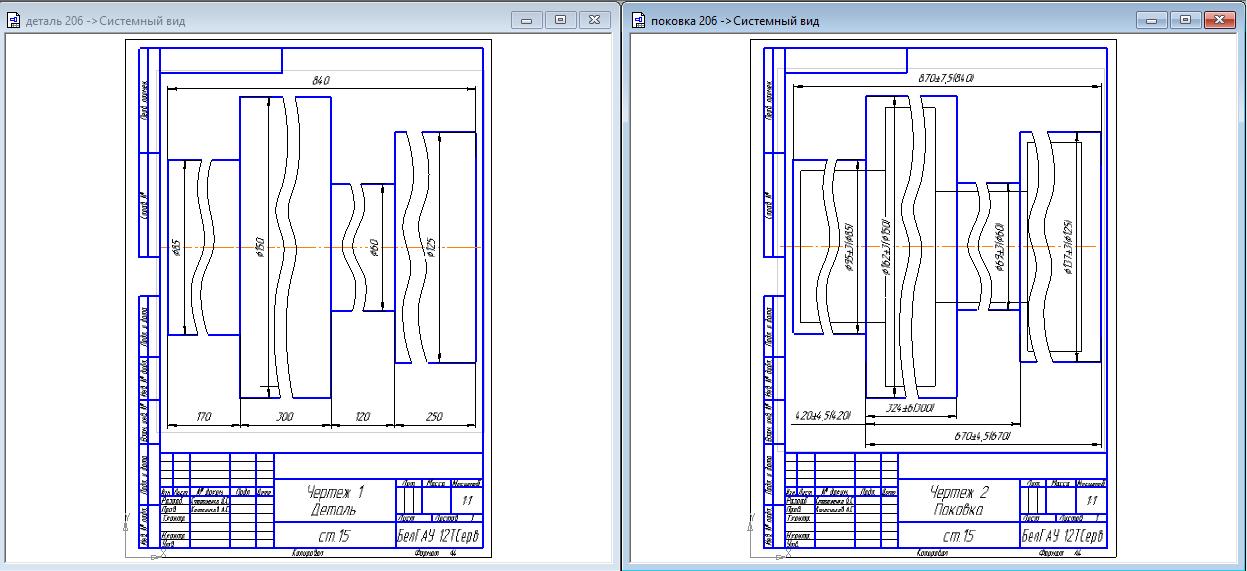1247x571 pixels.
Task: Click ст.15 material cell in деталь window
Action: [x=334, y=537]
